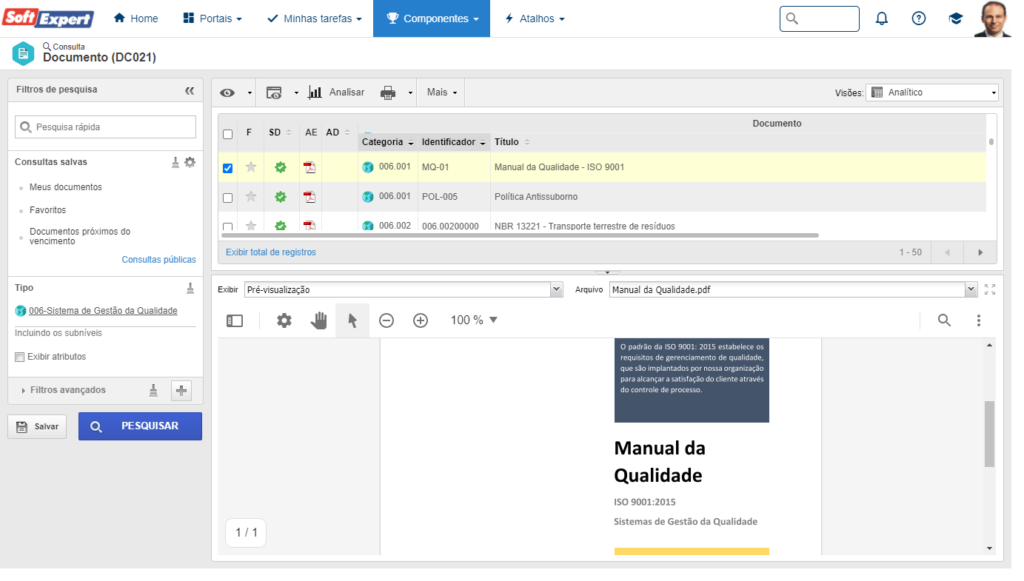The height and width of the screenshot is (581, 1024).
Task: Select the hand pan tool in PDF viewer
Action: [318, 321]
